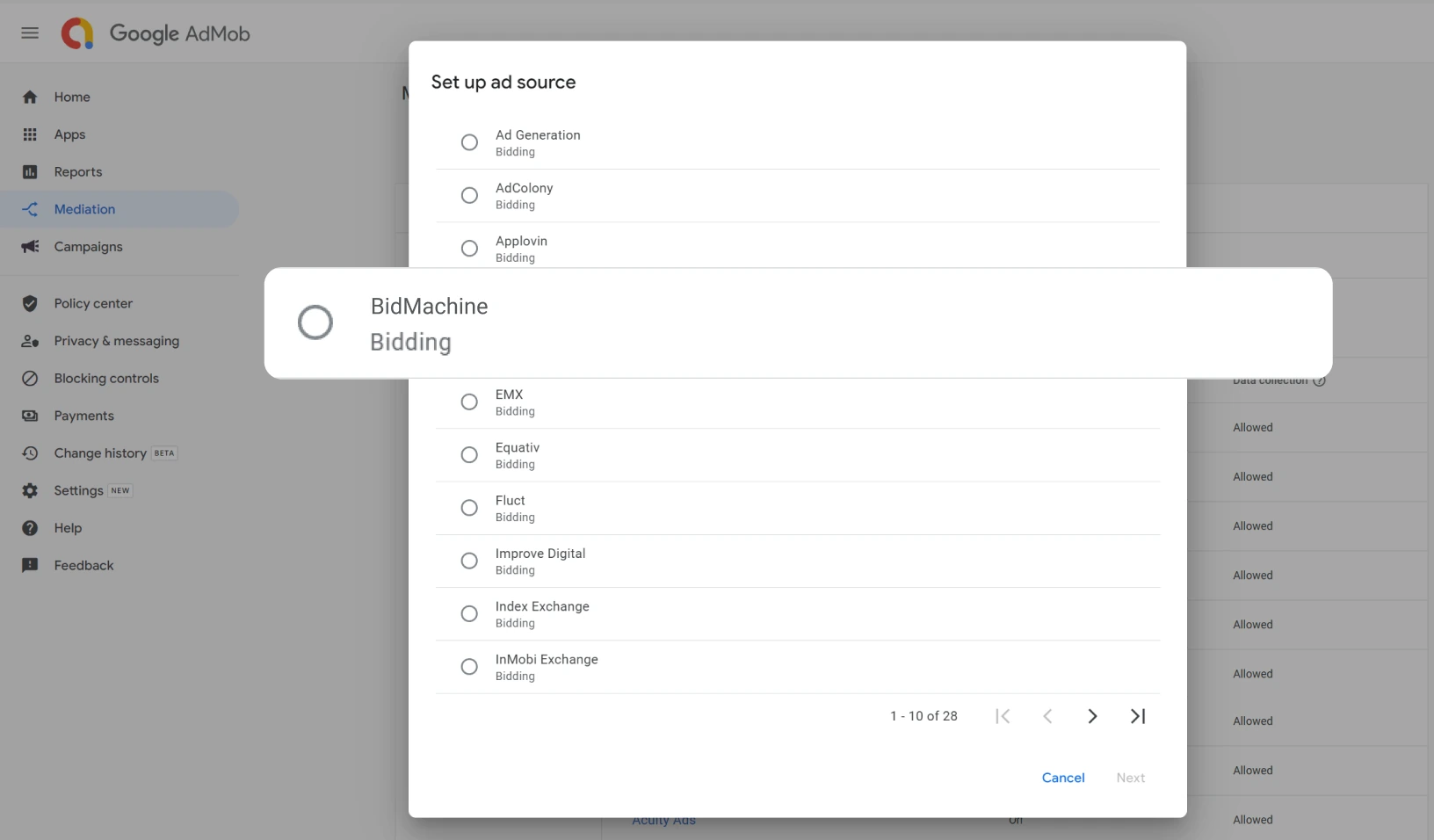Click the BidMachine ad source label
Image resolution: width=1434 pixels, height=840 pixels.
pos(429,307)
